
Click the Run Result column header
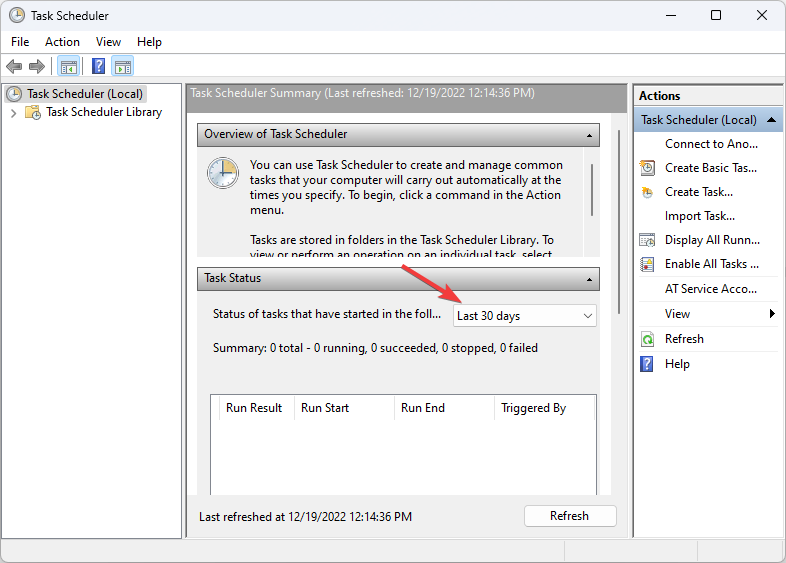pos(257,408)
